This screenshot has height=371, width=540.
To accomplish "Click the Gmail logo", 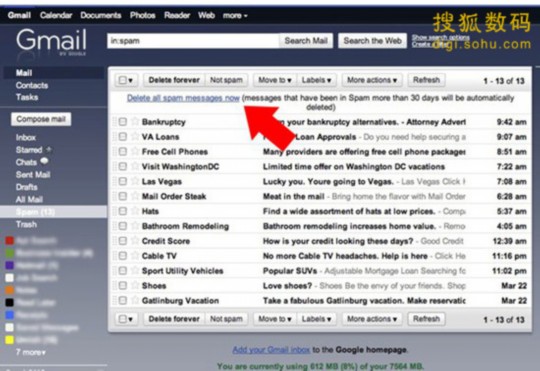I will point(51,42).
